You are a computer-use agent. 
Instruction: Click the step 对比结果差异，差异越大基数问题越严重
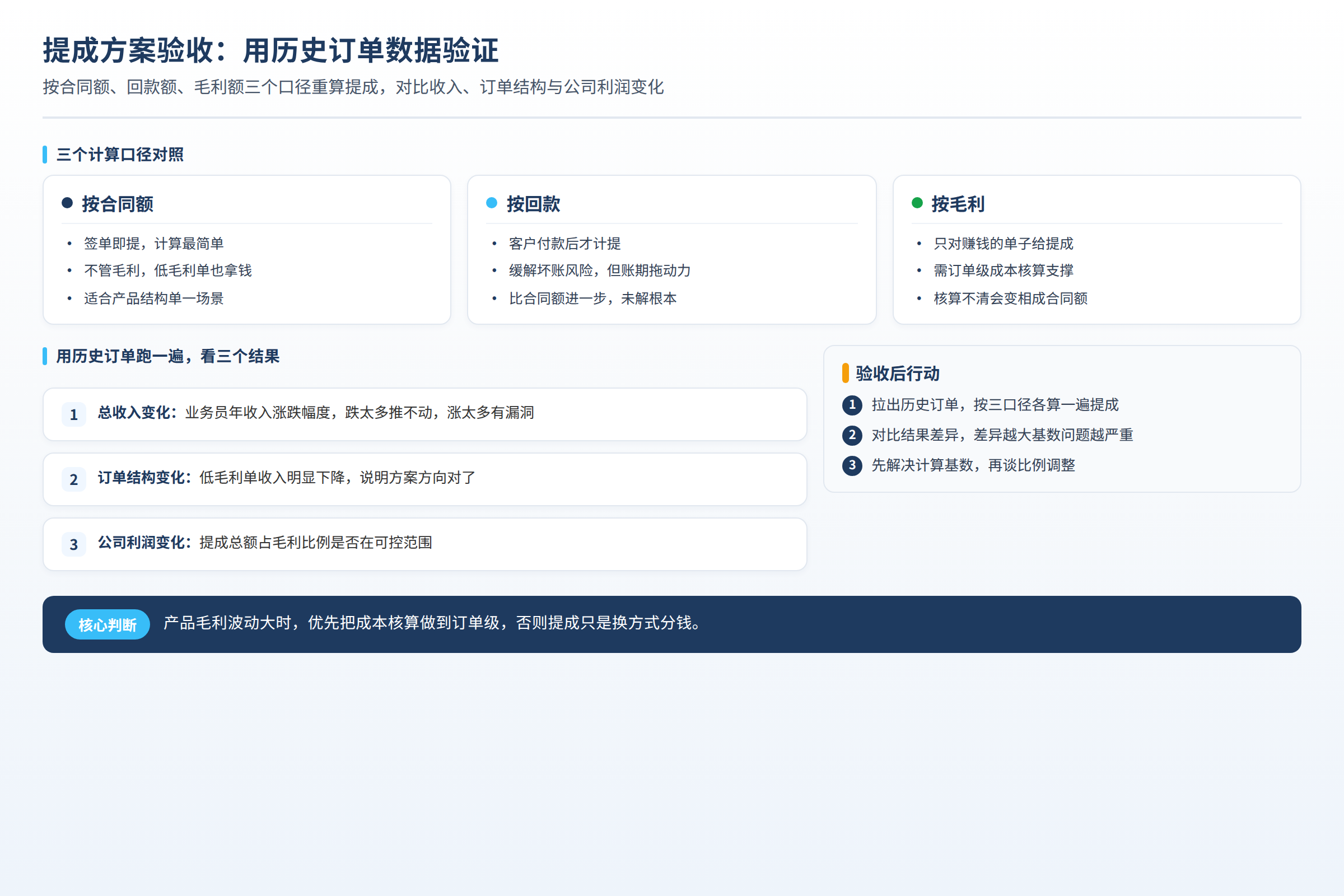click(x=1002, y=436)
